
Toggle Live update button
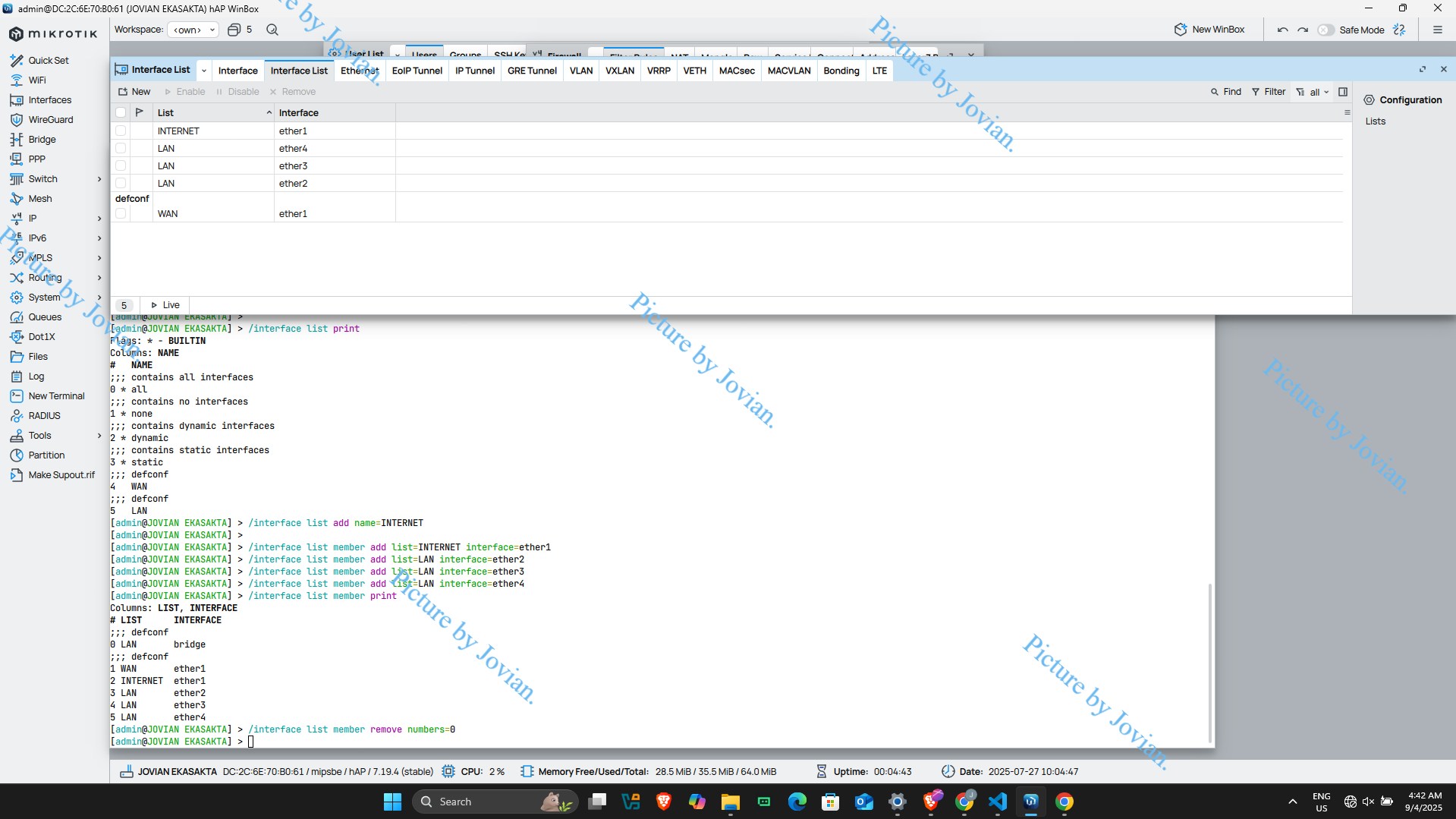165,305
